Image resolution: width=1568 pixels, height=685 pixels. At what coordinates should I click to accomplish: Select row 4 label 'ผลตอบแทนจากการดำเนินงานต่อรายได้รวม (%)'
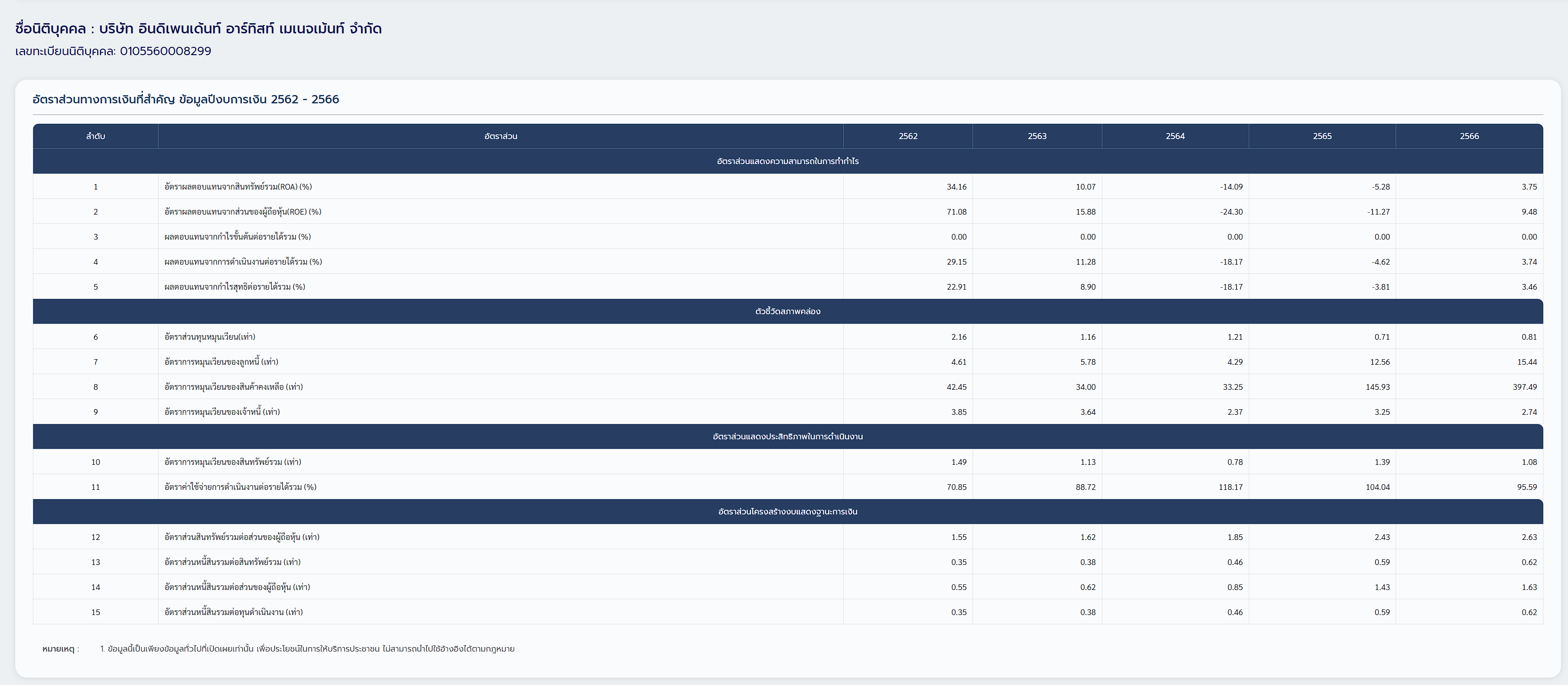(243, 262)
